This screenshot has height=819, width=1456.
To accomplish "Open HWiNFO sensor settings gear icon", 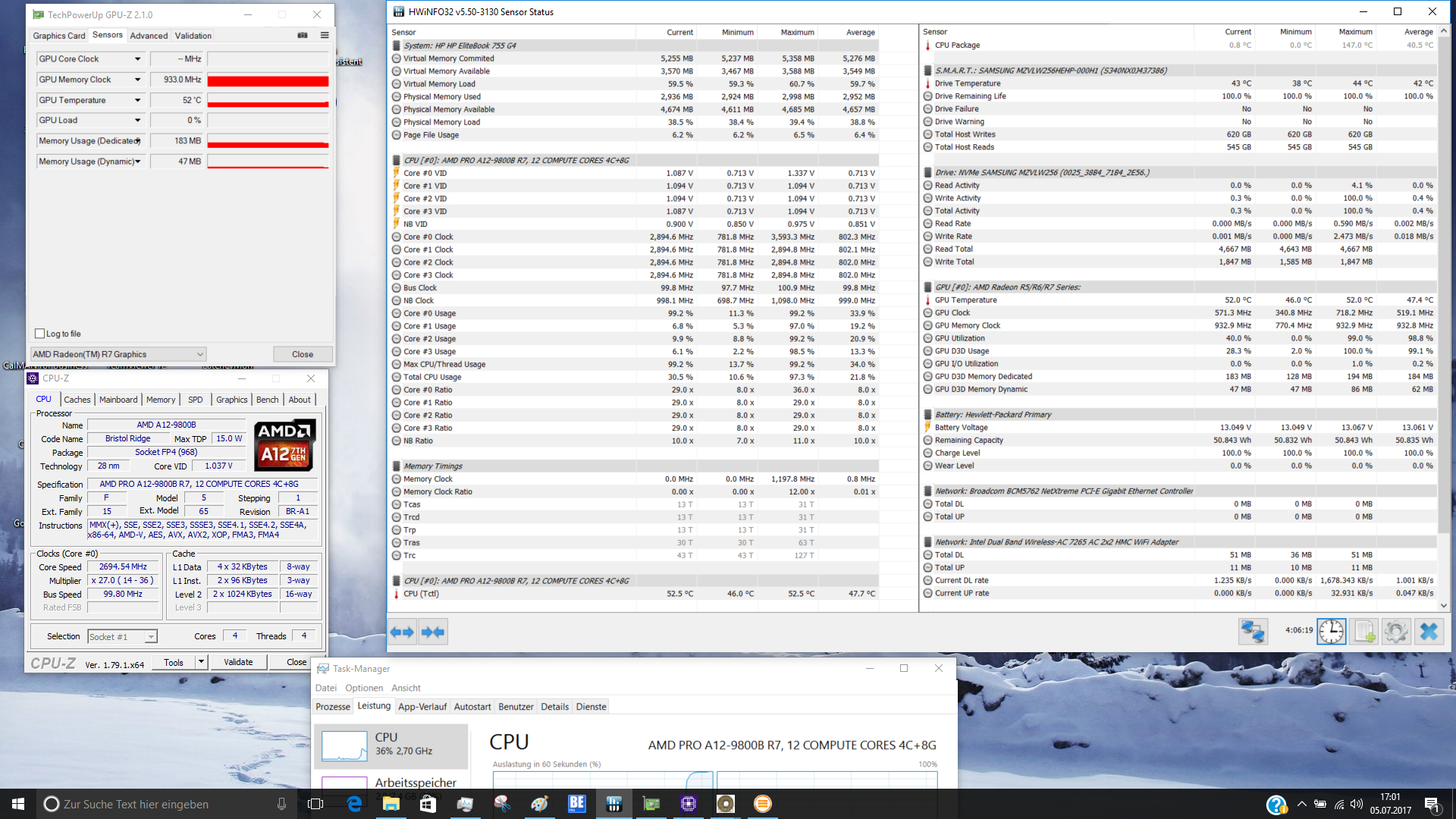I will 1396,631.
